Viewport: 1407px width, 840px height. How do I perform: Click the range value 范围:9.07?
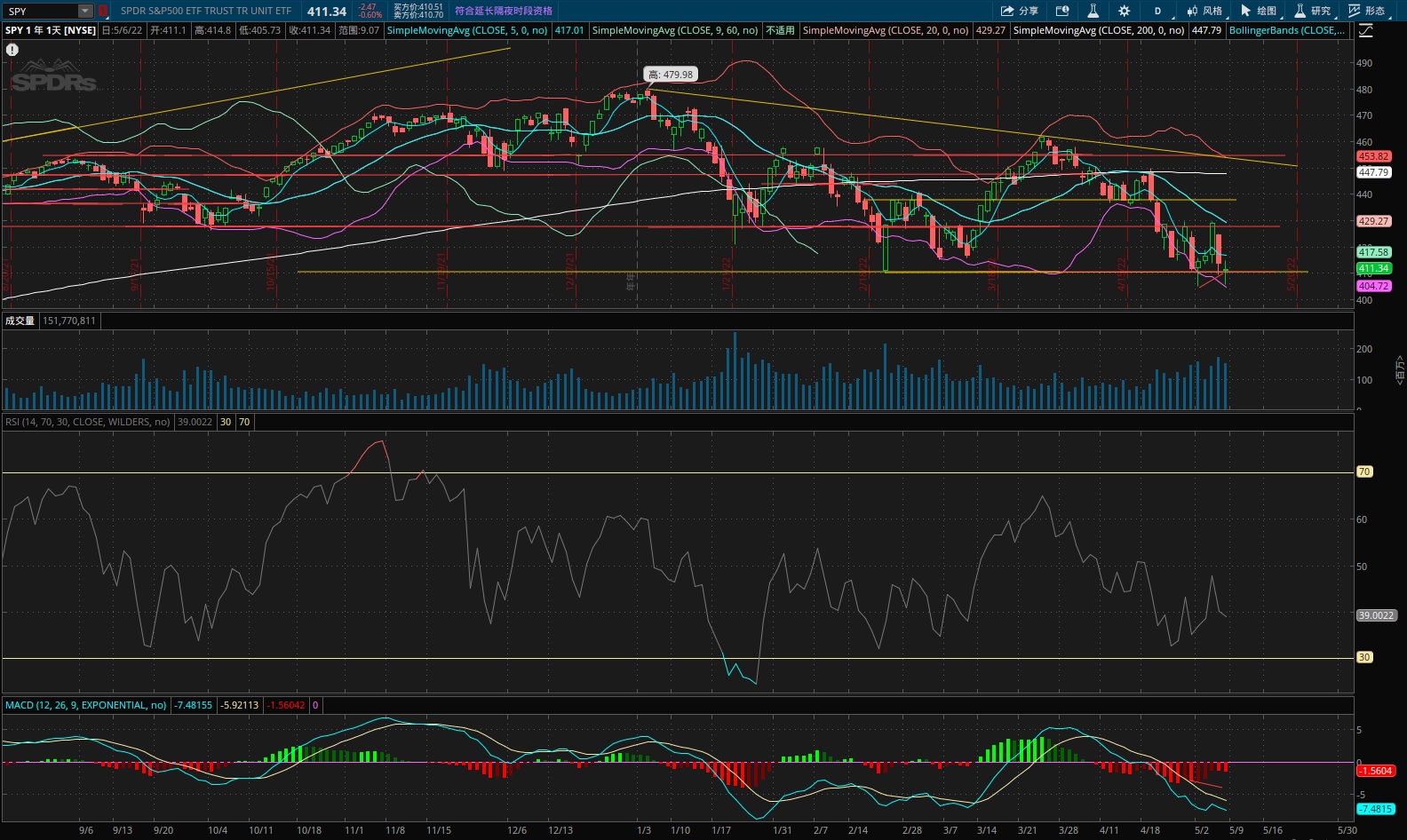(x=358, y=30)
